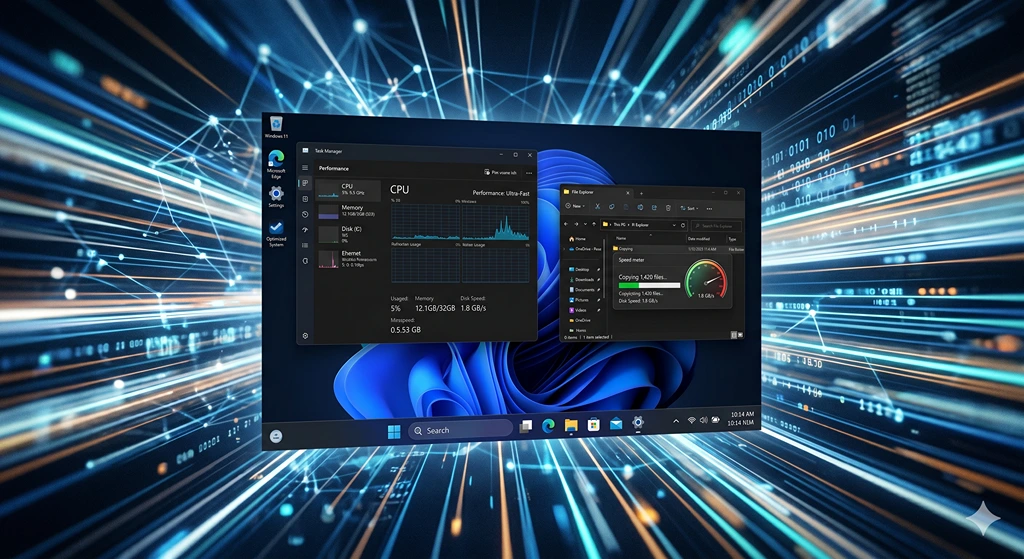This screenshot has height=559, width=1024.
Task: Refresh the File Explorer folder view
Action: [682, 225]
